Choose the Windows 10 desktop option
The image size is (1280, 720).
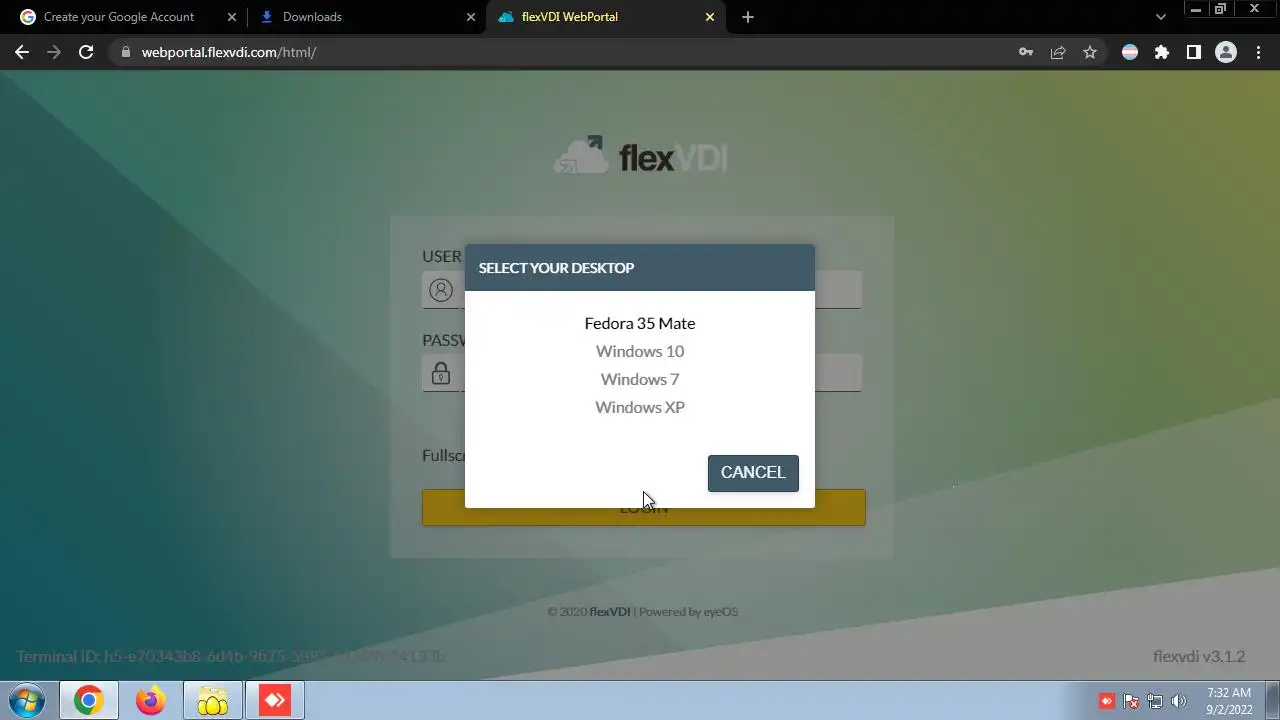pyautogui.click(x=640, y=351)
